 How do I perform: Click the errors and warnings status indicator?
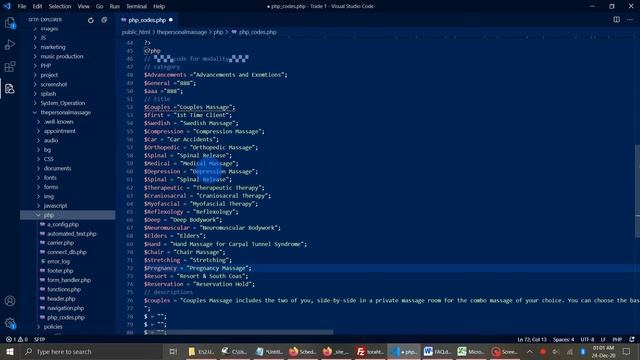17,339
